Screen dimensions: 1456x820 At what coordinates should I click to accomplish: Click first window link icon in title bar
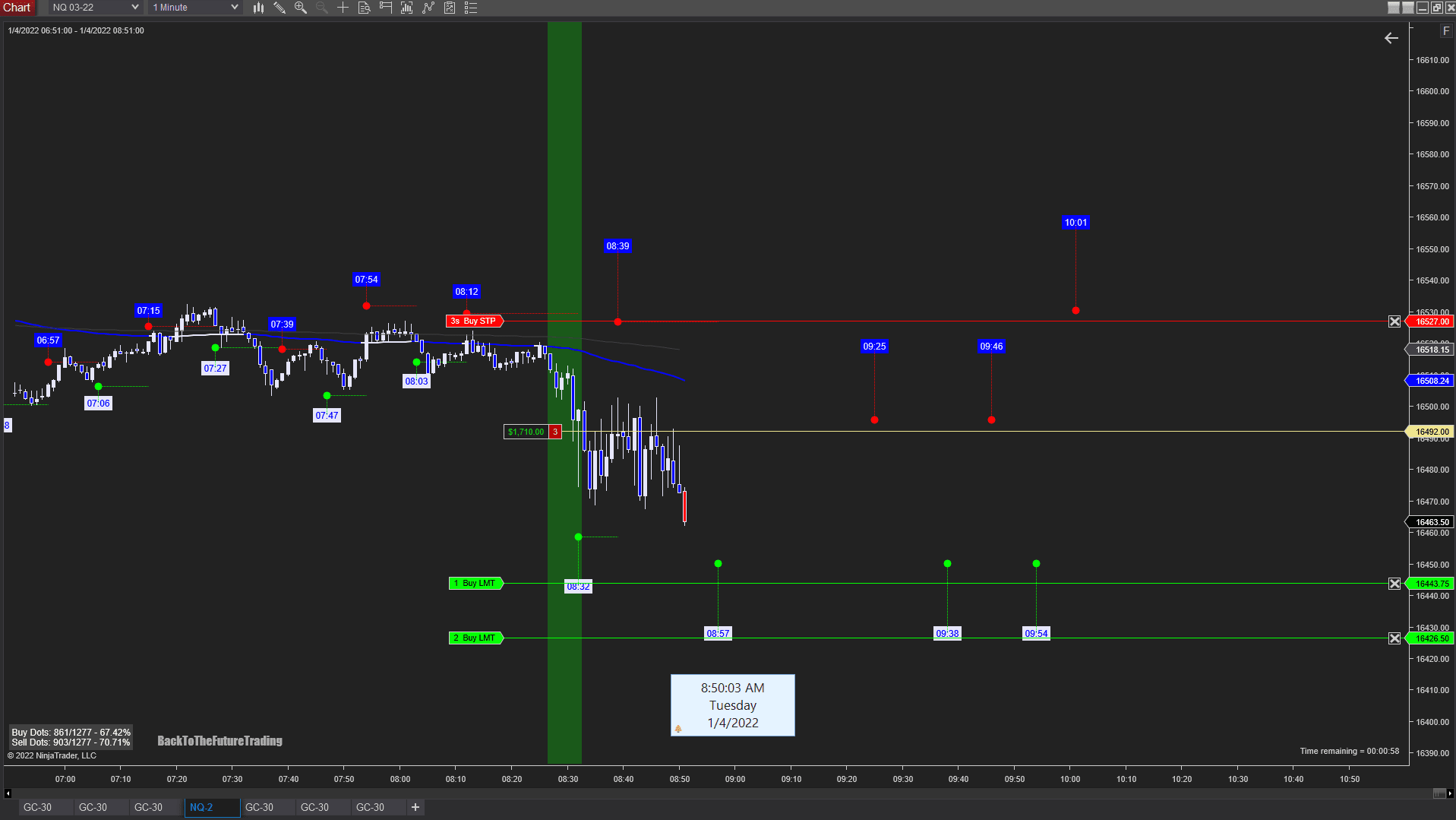1394,8
